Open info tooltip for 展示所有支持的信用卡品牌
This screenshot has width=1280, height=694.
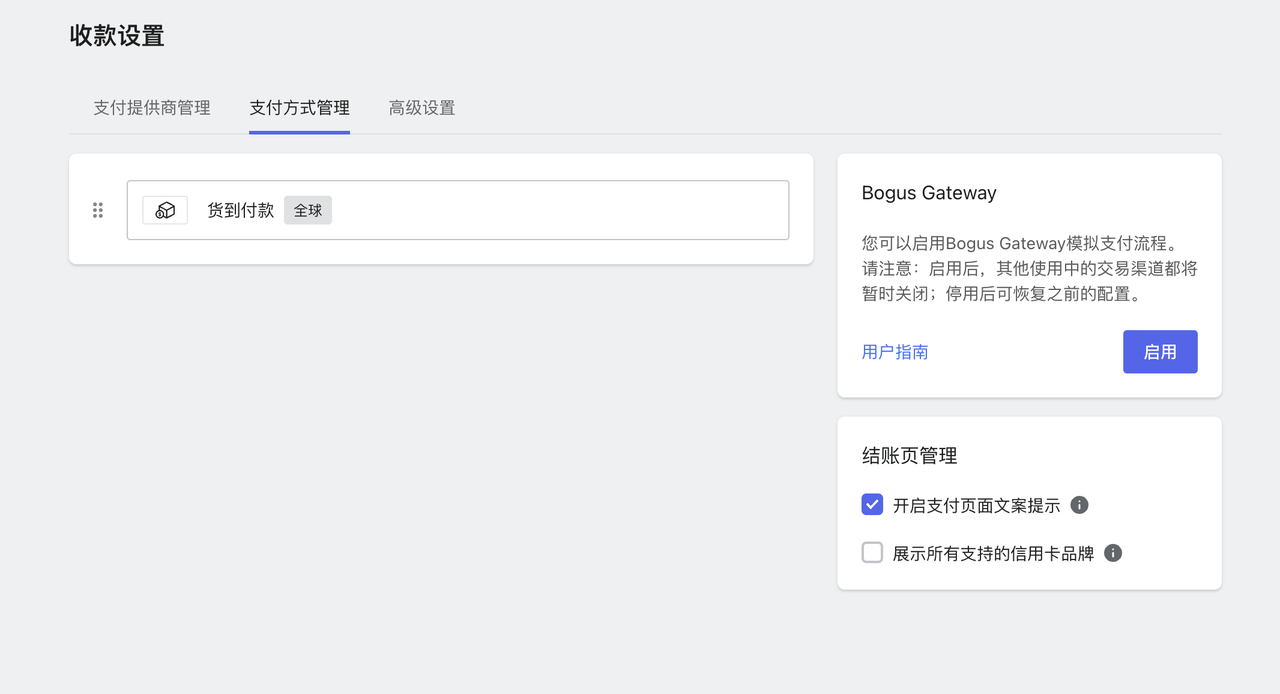click(1113, 552)
